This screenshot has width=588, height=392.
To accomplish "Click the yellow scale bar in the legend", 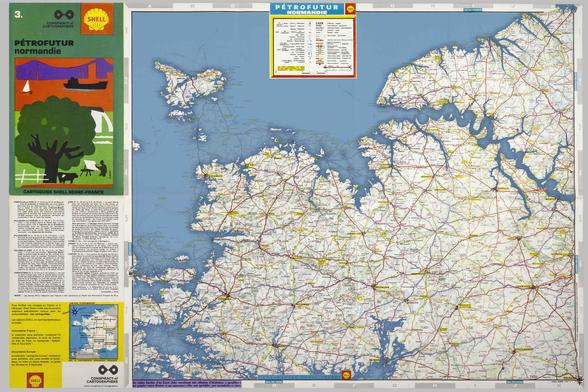I will pos(290,69).
